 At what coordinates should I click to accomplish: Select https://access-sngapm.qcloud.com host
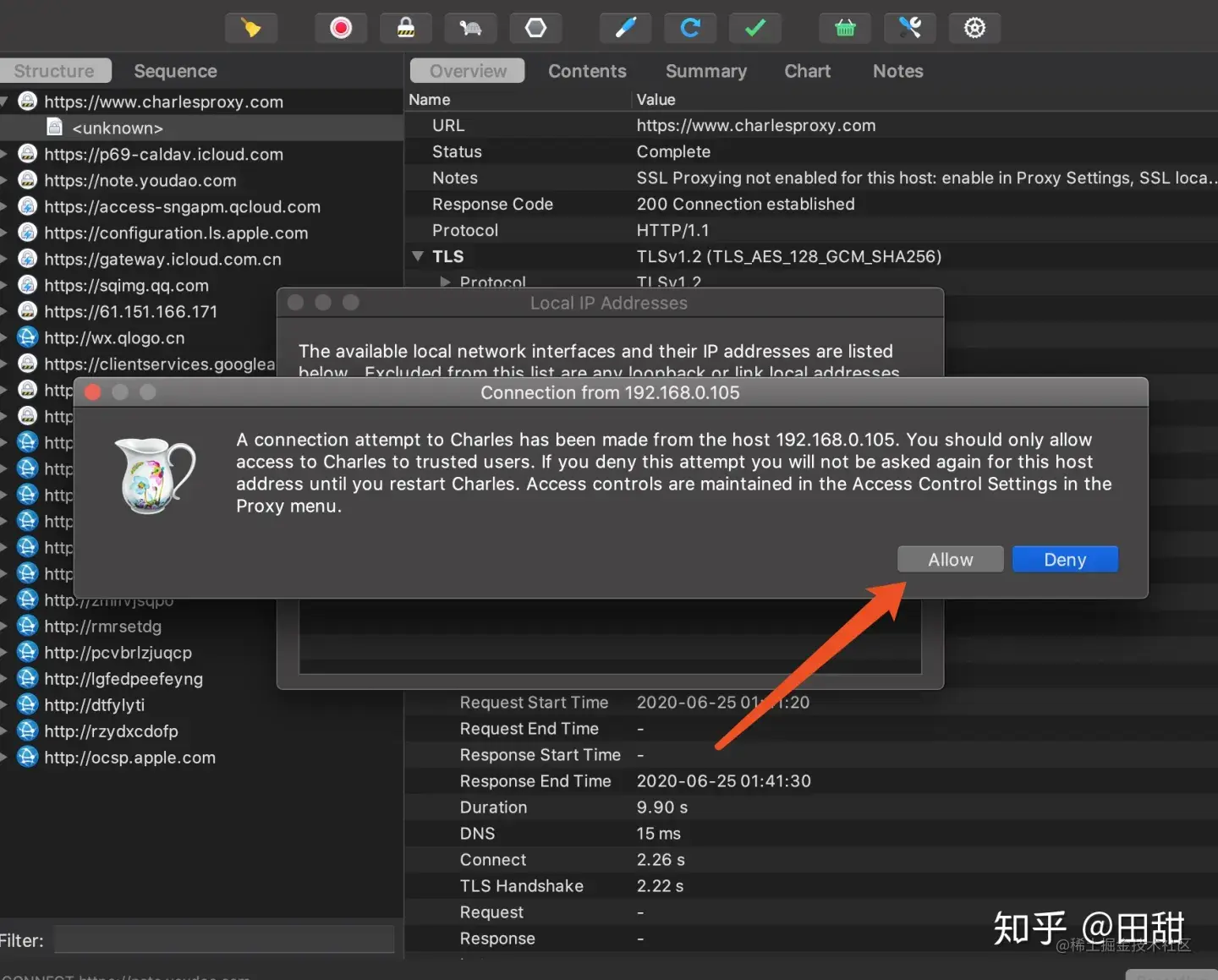tap(182, 207)
